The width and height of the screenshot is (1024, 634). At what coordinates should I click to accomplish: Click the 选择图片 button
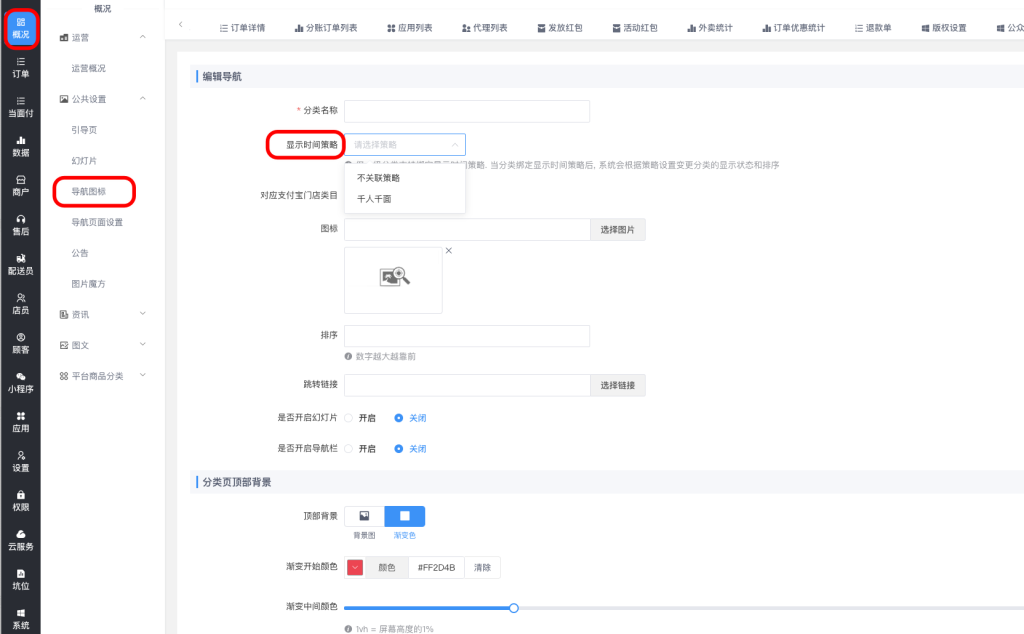(x=617, y=230)
